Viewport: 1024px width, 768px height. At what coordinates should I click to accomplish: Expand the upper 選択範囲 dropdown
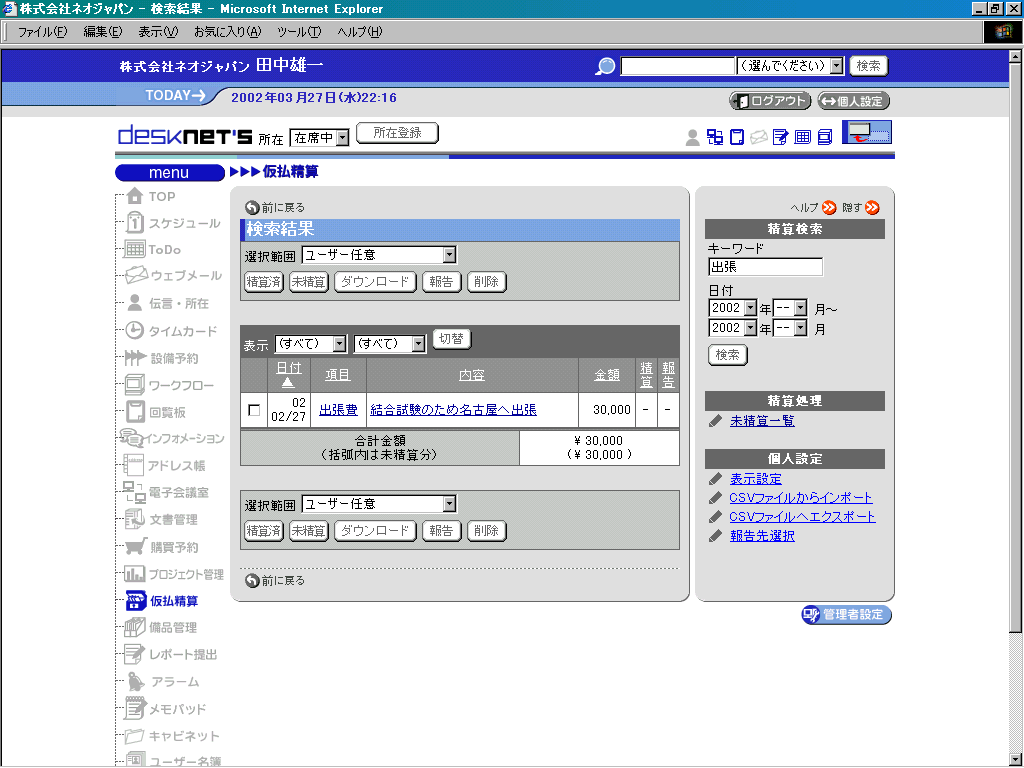click(x=449, y=255)
